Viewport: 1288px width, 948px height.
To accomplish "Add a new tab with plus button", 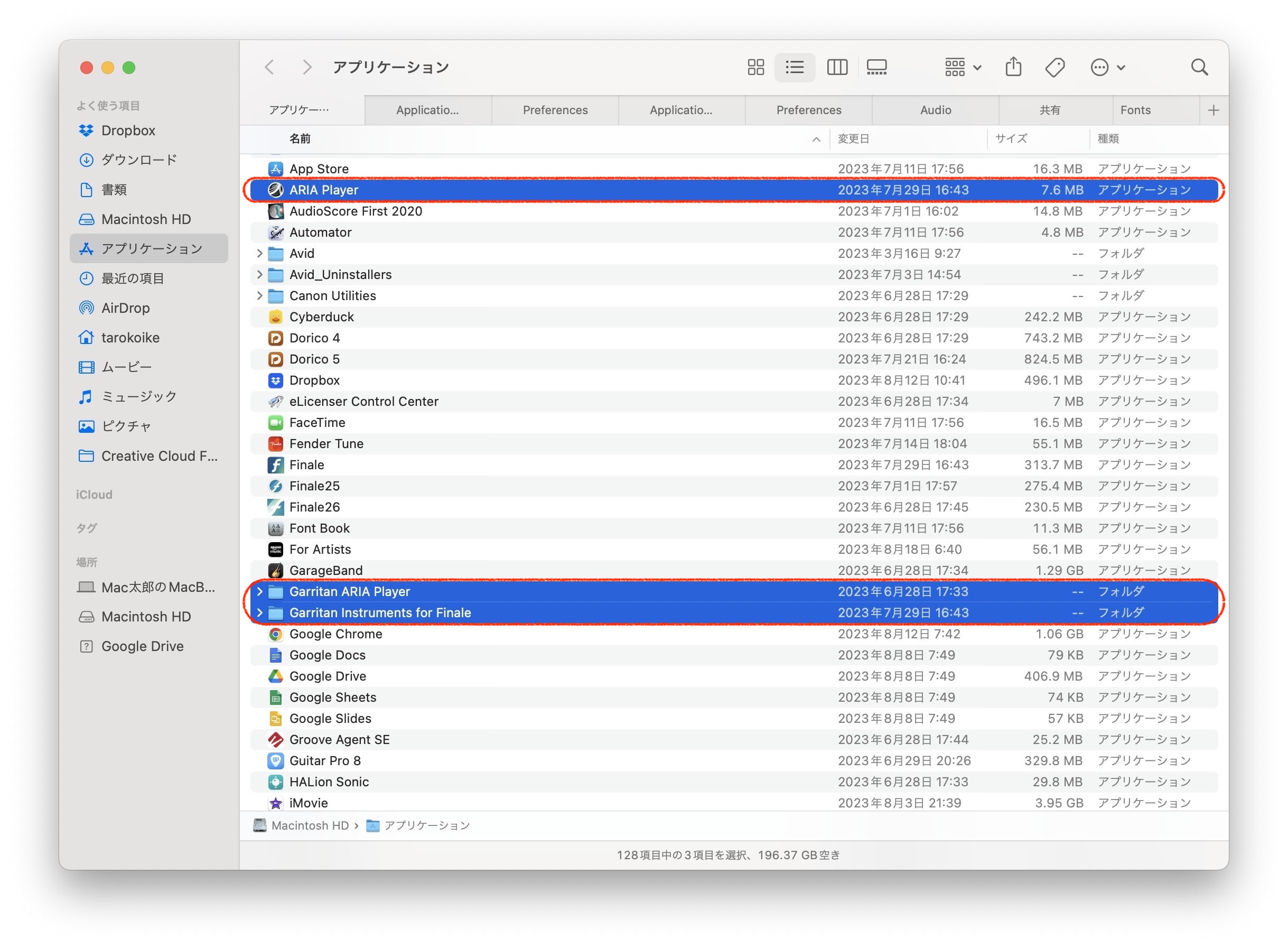I will [1214, 110].
